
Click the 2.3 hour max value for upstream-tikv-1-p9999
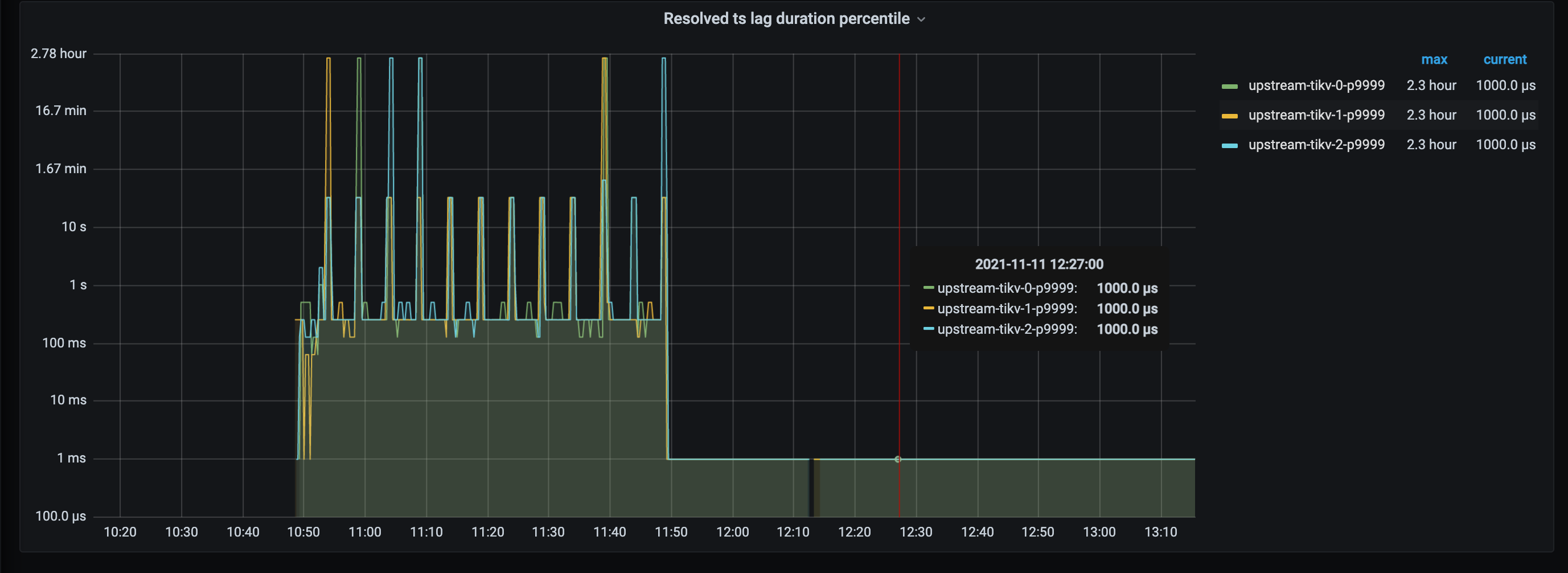tap(1432, 115)
